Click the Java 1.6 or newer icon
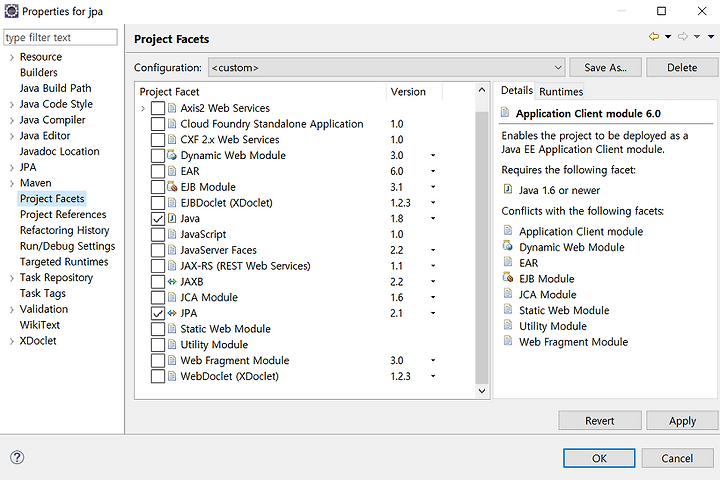 (x=508, y=189)
